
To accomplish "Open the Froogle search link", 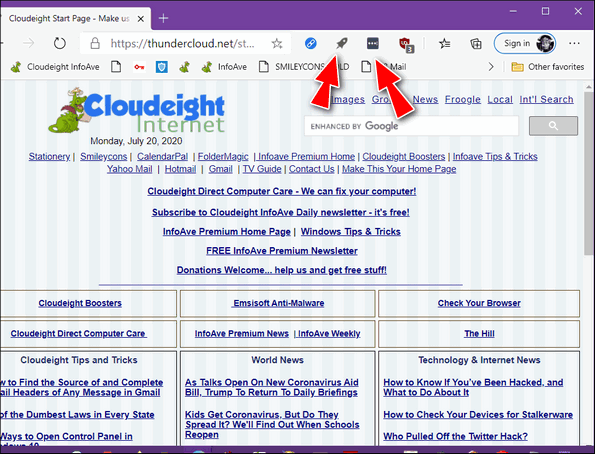I will click(463, 99).
